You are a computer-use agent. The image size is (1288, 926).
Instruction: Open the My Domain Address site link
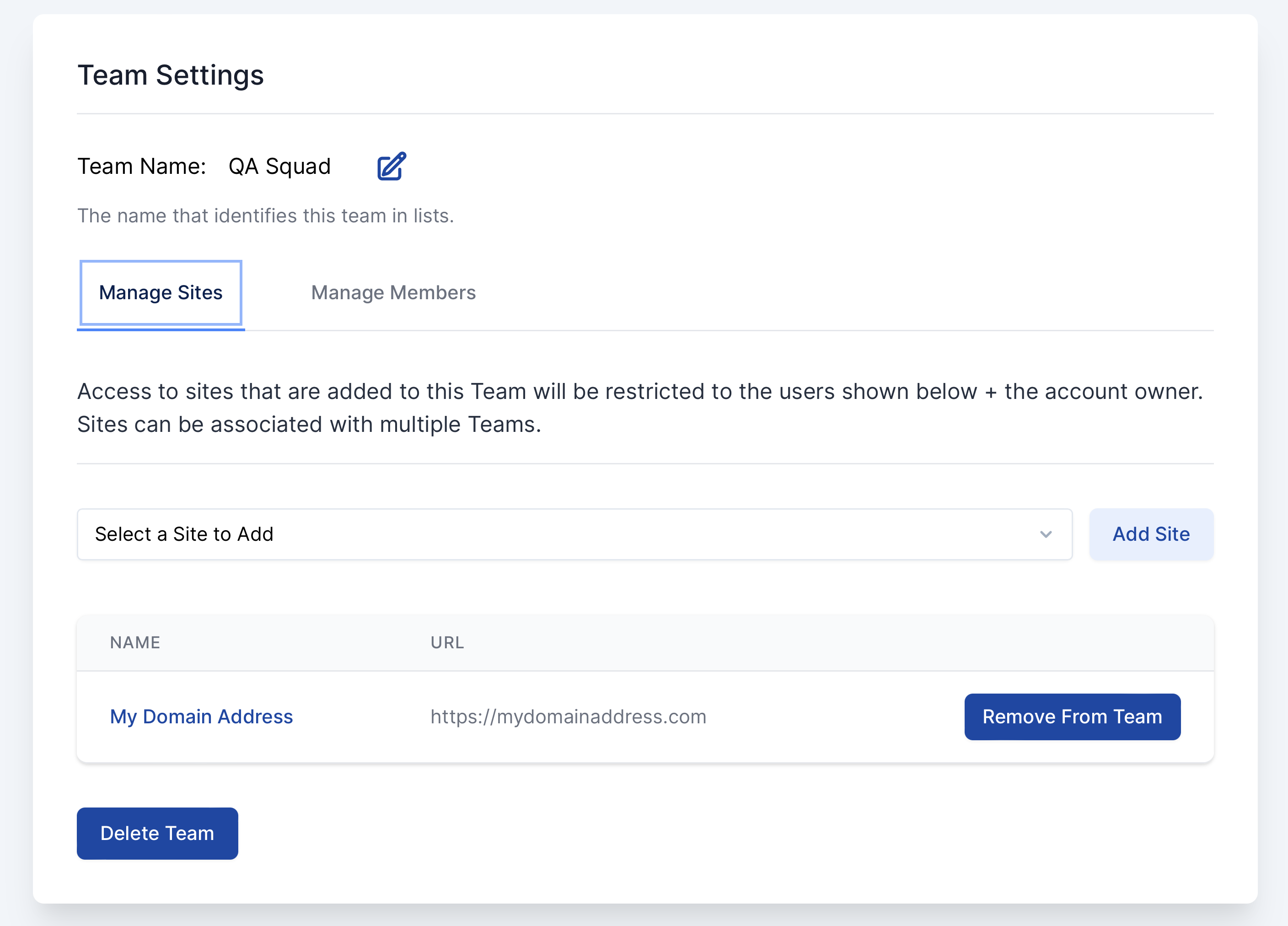(x=201, y=716)
